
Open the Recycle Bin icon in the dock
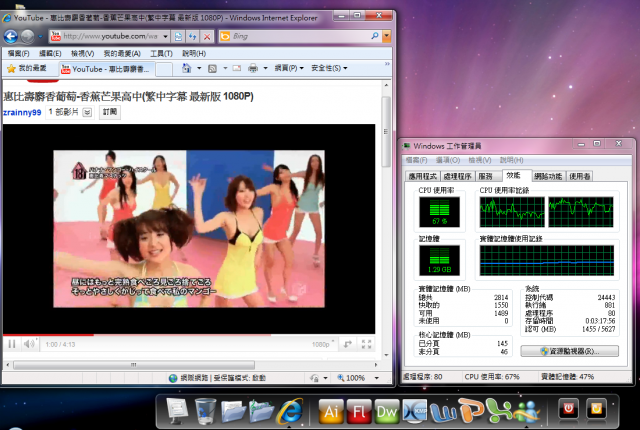pyautogui.click(x=204, y=410)
